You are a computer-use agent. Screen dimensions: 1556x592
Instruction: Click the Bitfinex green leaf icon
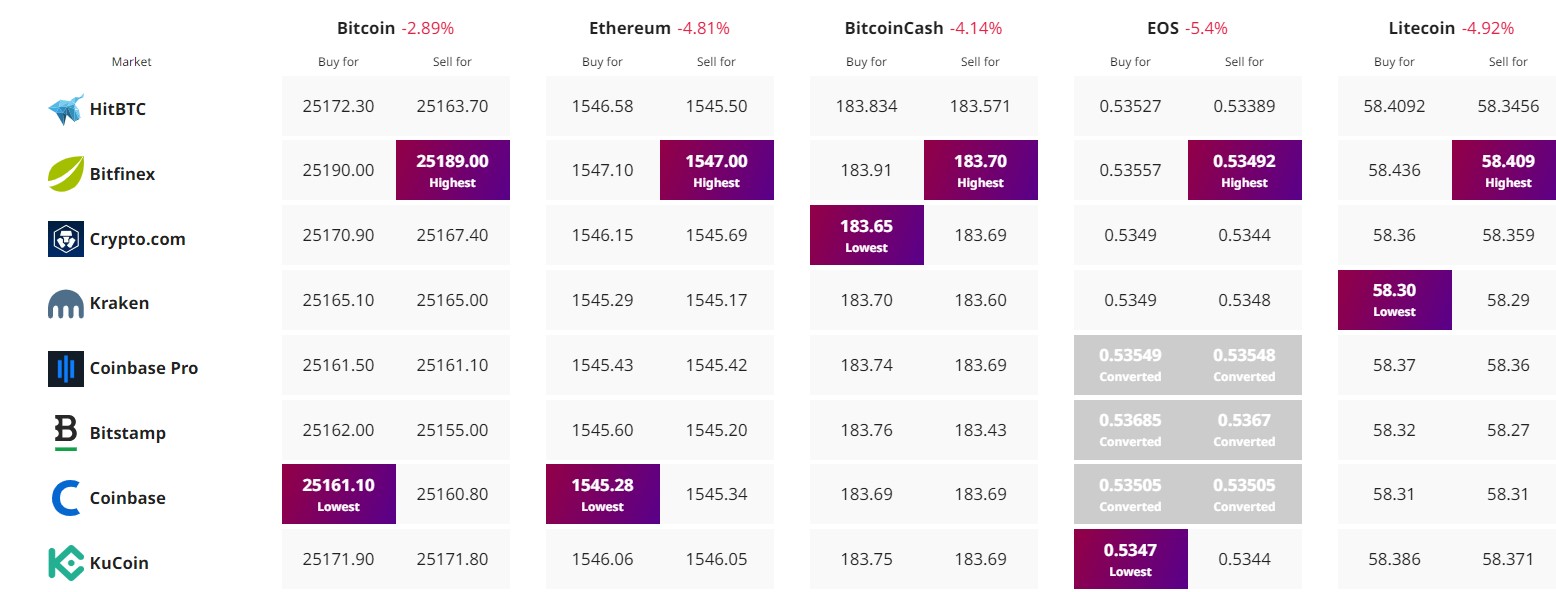(66, 174)
